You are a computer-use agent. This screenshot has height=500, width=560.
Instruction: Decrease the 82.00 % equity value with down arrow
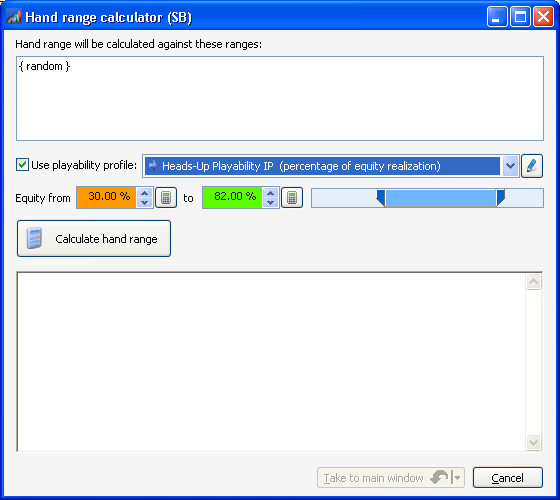[270, 202]
